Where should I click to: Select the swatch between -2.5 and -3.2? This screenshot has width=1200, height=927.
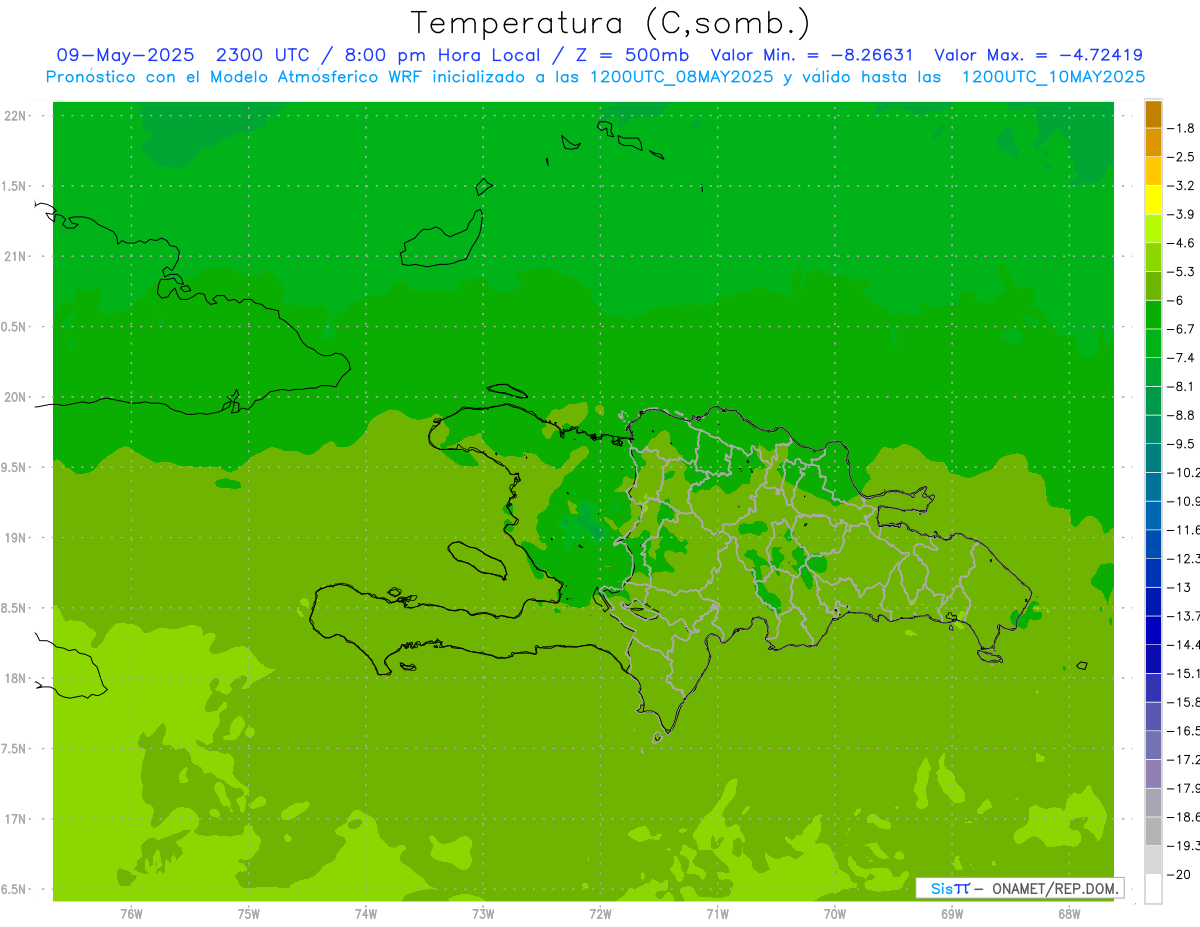[x=1153, y=171]
